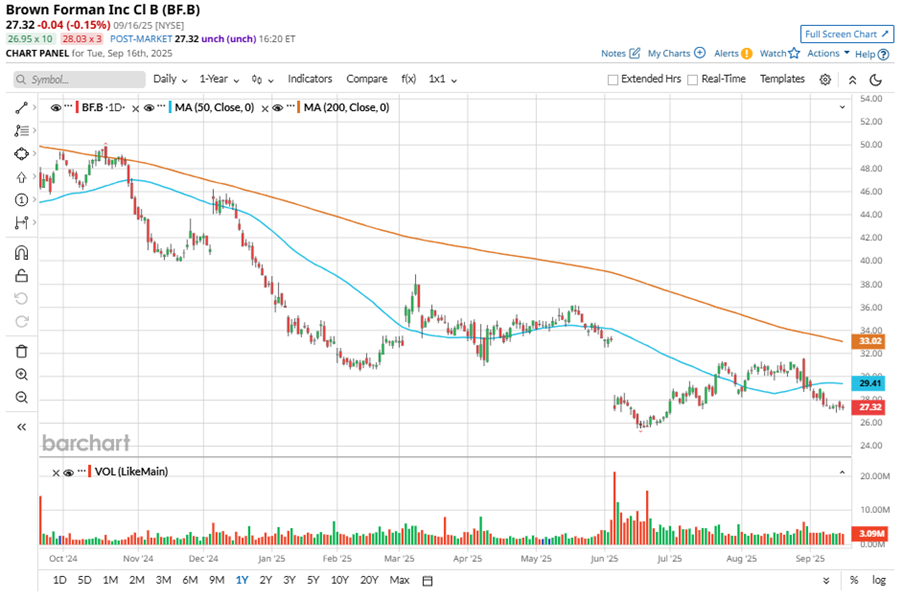
Task: Click the 27.32 price label on axis
Action: 870,407
